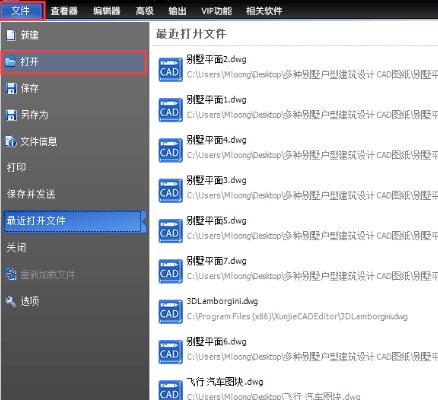The width and height of the screenshot is (438, 400).
Task: Click the CAD icon for 别墅平面6.dwg
Action: tap(170, 352)
